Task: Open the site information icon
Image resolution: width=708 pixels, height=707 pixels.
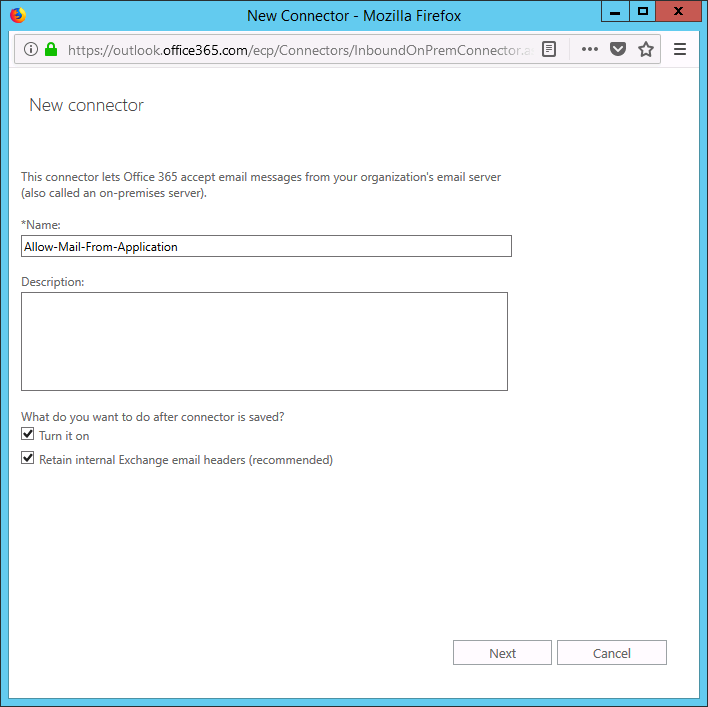Action: point(31,49)
